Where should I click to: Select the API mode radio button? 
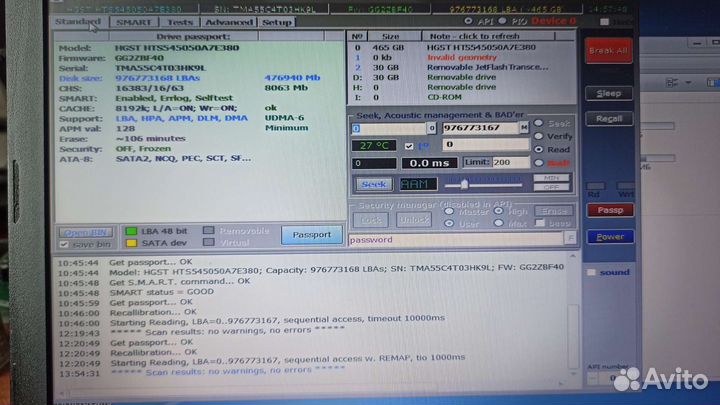pyautogui.click(x=468, y=21)
